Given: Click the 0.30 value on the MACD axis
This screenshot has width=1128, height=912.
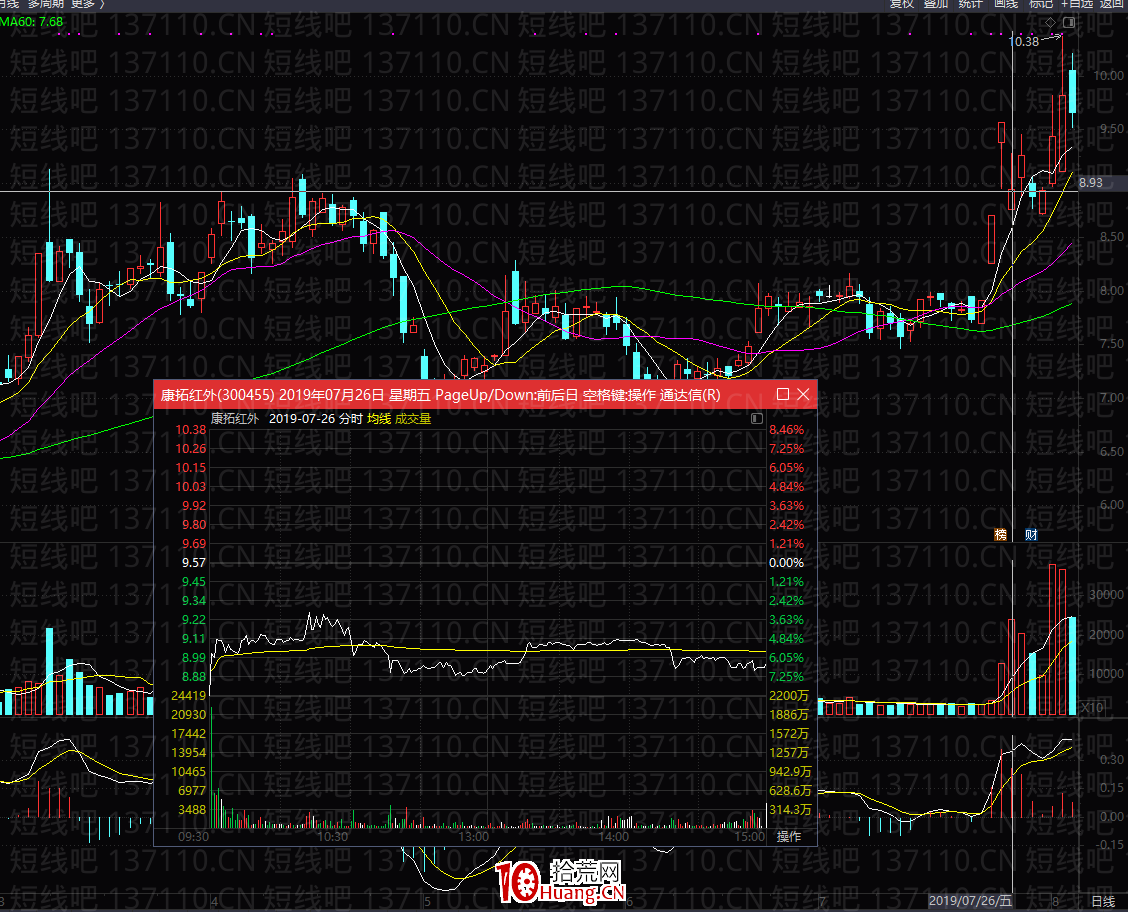Looking at the screenshot, I should click(1111, 760).
